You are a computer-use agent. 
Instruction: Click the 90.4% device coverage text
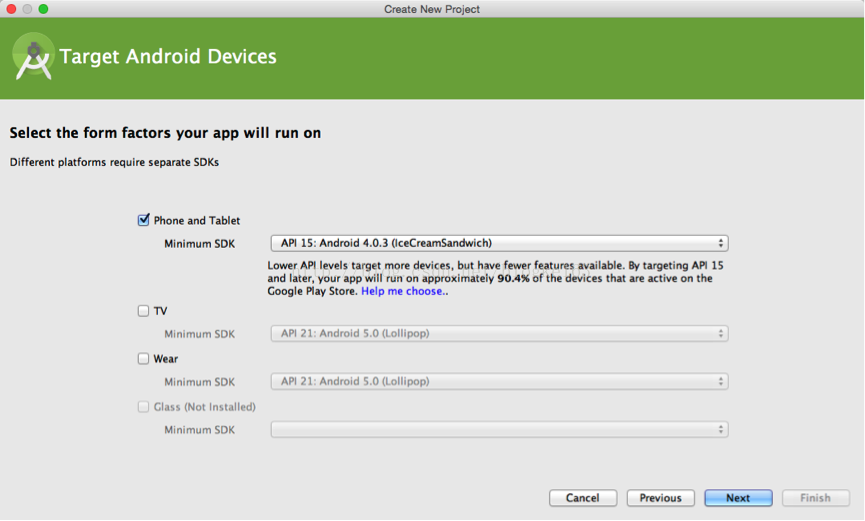point(513,278)
